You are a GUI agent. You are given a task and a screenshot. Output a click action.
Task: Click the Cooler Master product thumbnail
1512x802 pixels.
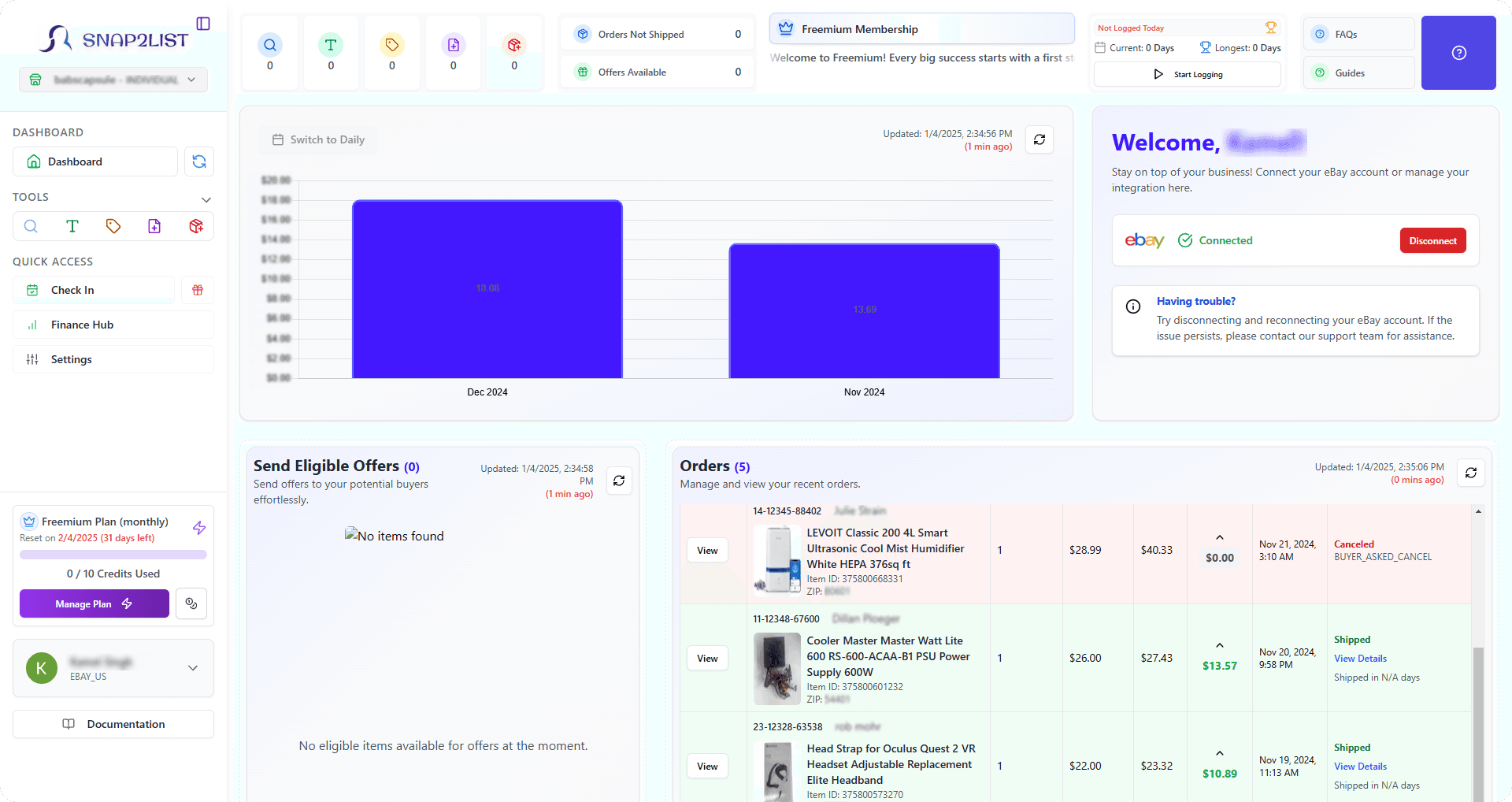point(776,668)
